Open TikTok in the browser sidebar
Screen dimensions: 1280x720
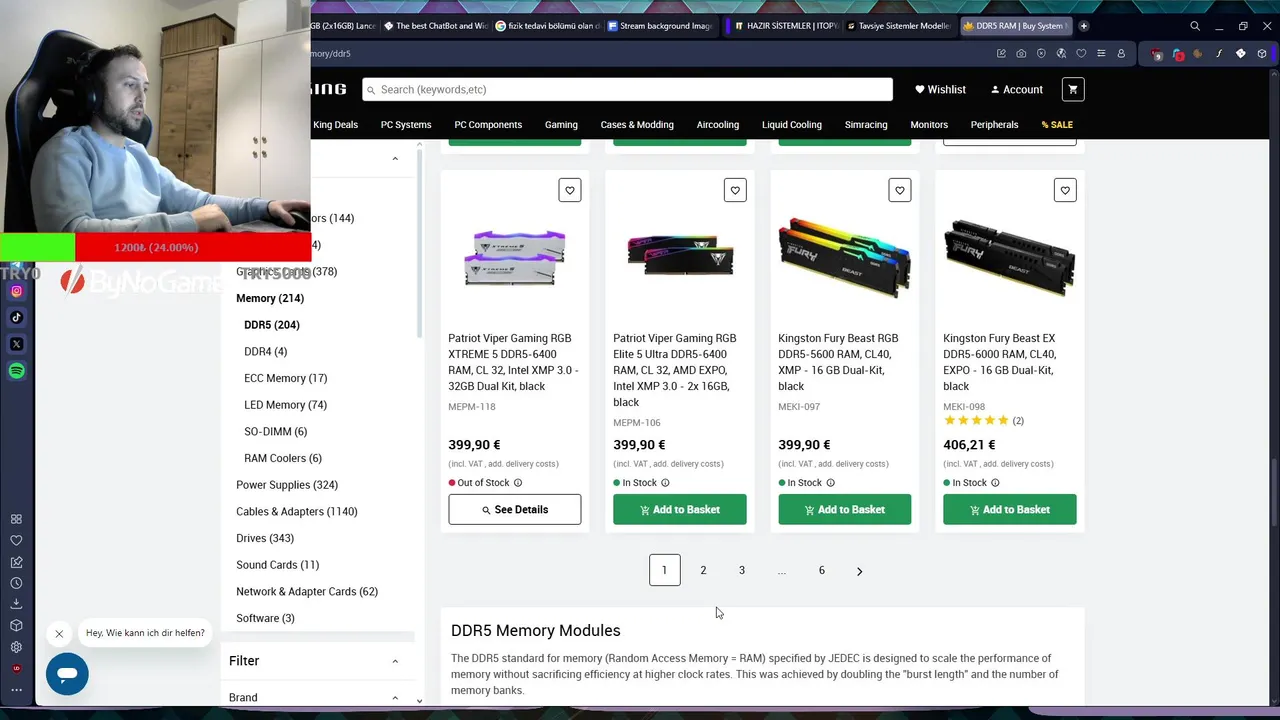click(16, 317)
